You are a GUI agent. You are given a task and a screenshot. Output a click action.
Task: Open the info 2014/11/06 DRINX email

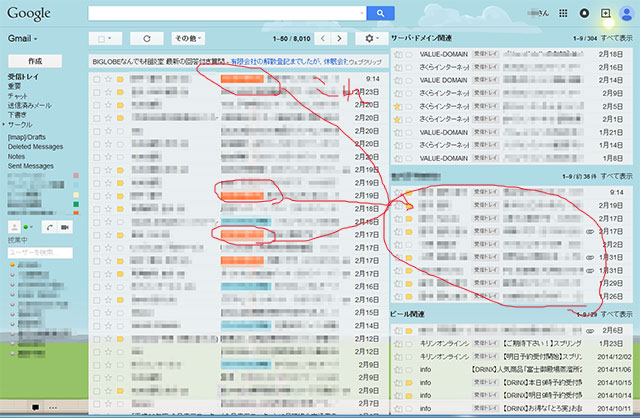coord(512,369)
